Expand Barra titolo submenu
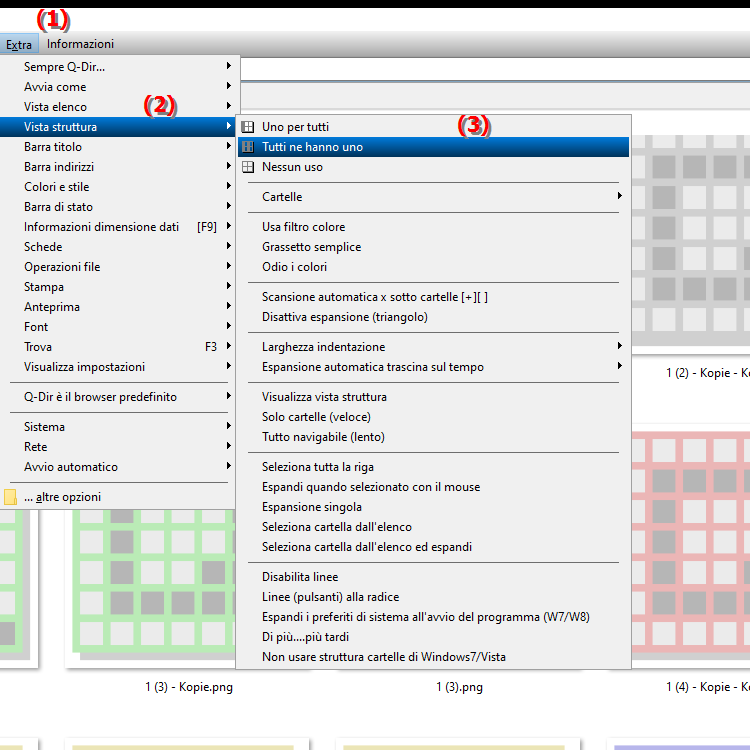This screenshot has width=750, height=750. (117, 147)
